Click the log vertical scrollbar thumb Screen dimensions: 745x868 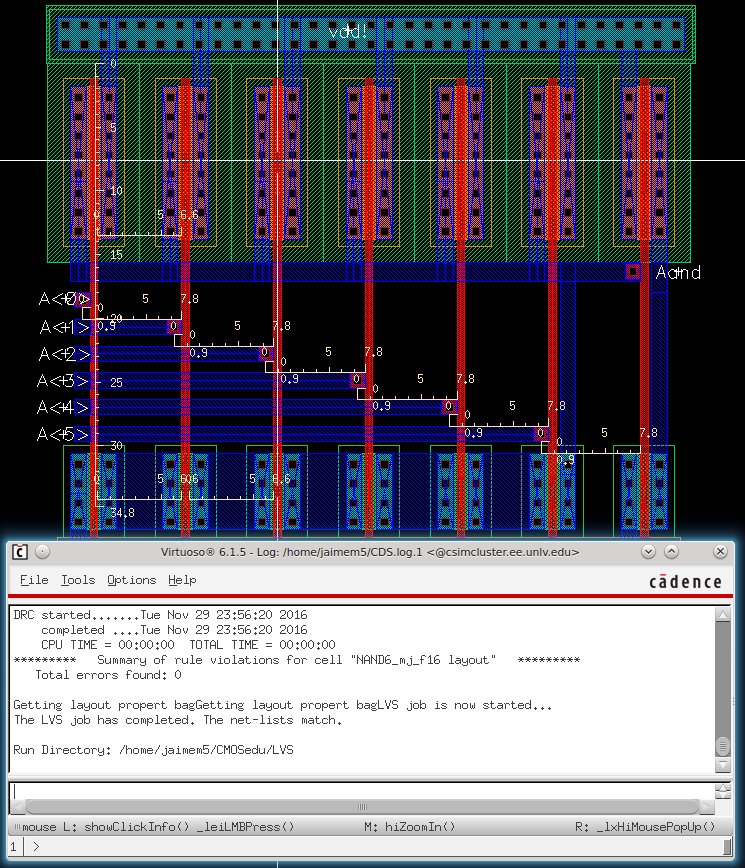click(x=723, y=746)
